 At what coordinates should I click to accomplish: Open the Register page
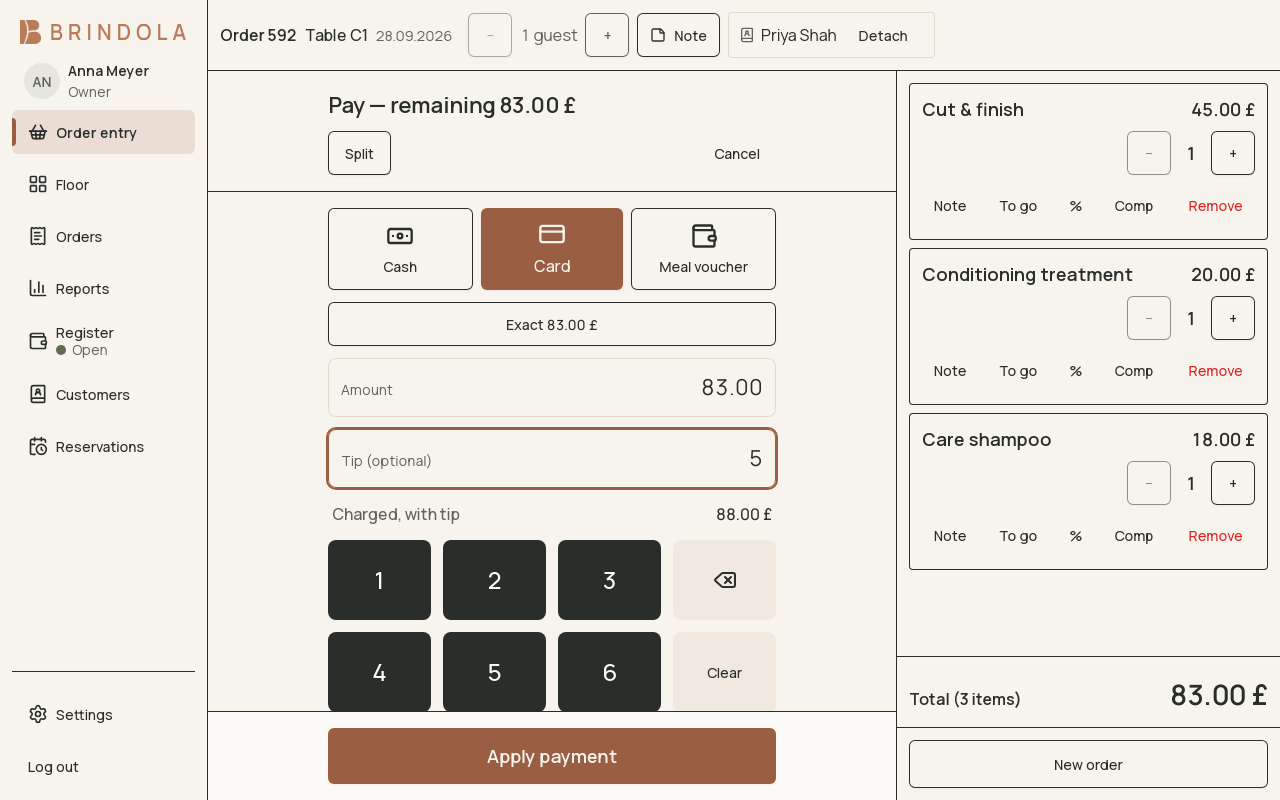pyautogui.click(x=103, y=341)
